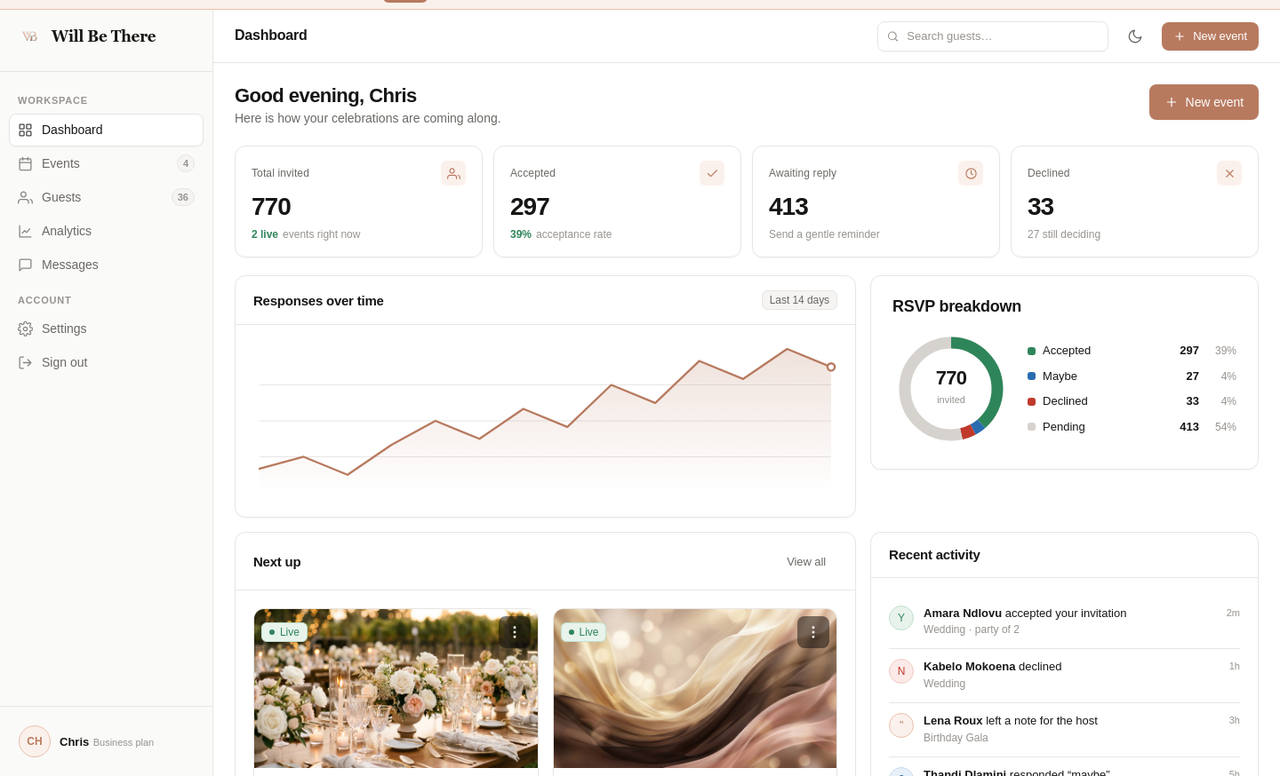Click the gray Pending legend swatch
The width and height of the screenshot is (1280, 776).
[x=1031, y=427]
